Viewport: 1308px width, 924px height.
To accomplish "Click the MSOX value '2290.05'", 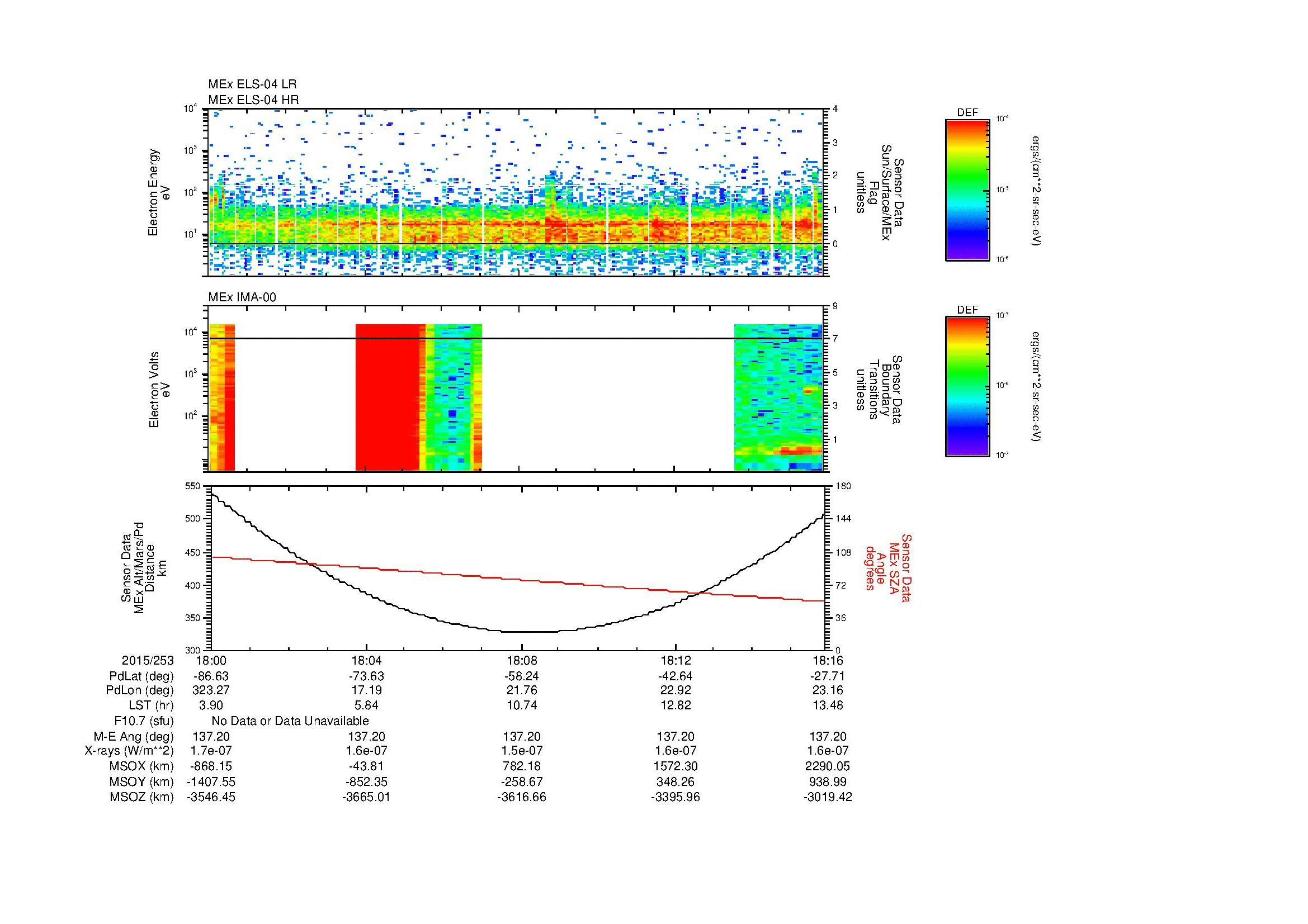I will pos(828,766).
